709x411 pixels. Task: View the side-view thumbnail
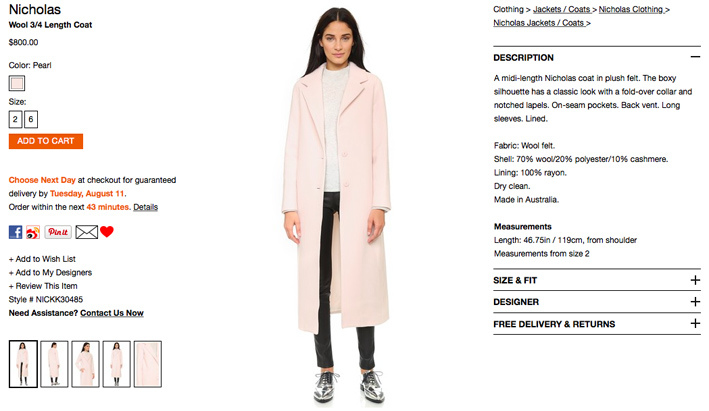[x=54, y=364]
